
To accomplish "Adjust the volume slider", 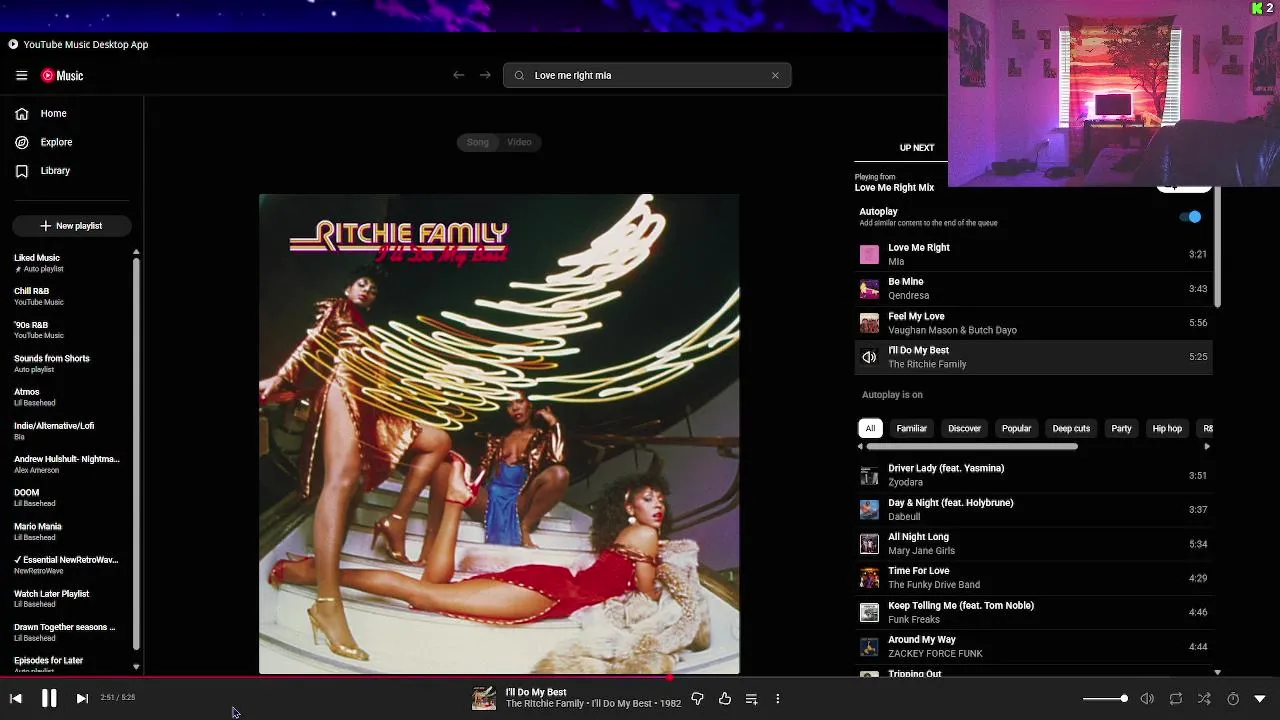I will [x=1105, y=699].
